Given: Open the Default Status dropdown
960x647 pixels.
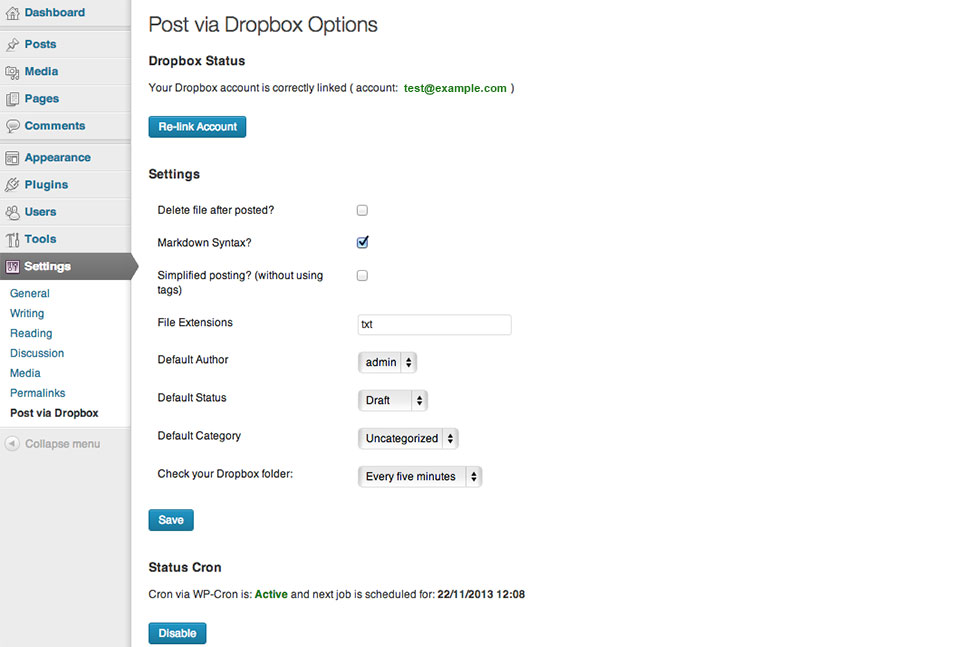Looking at the screenshot, I should (392, 400).
